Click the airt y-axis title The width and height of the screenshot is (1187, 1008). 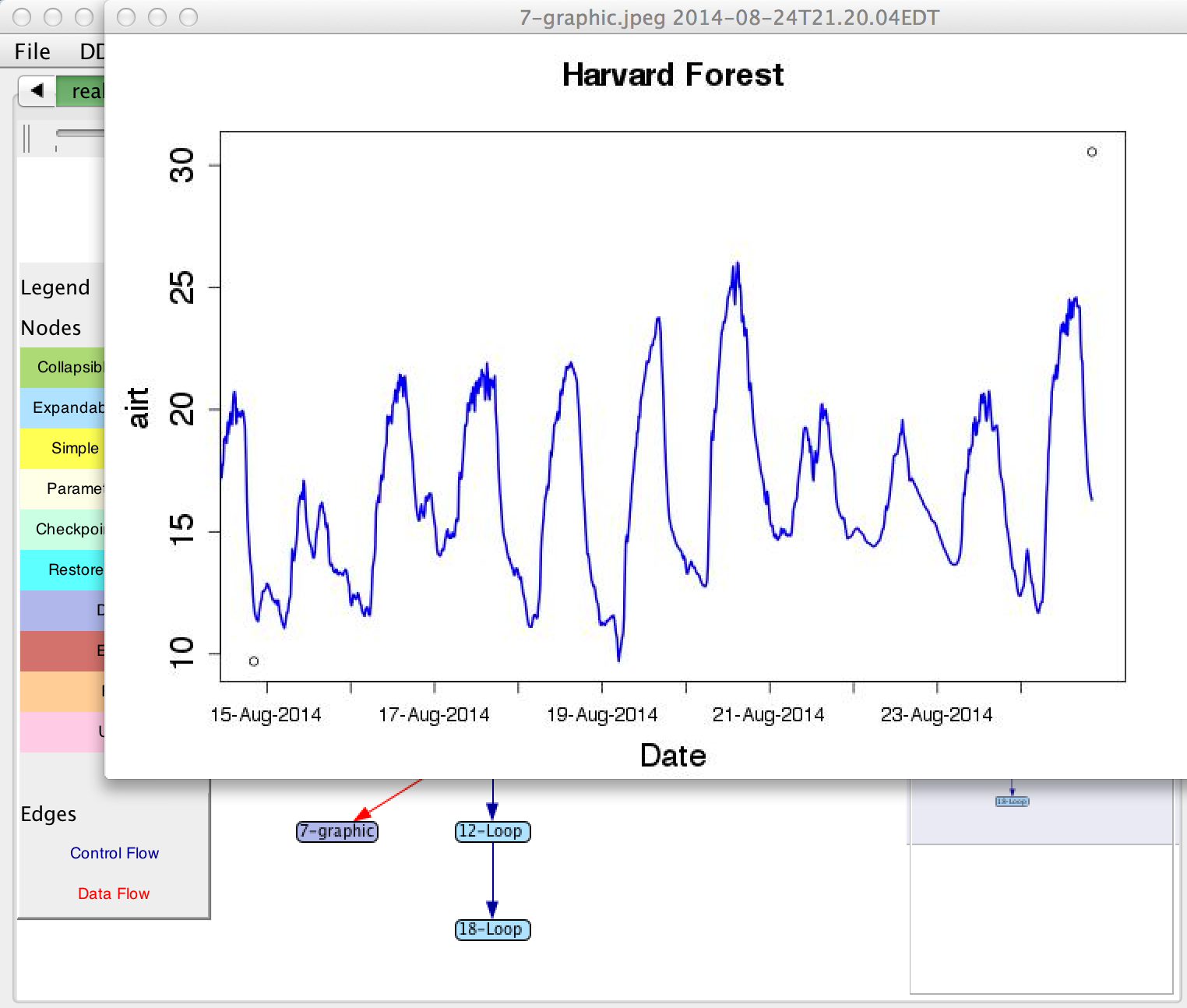(x=138, y=407)
